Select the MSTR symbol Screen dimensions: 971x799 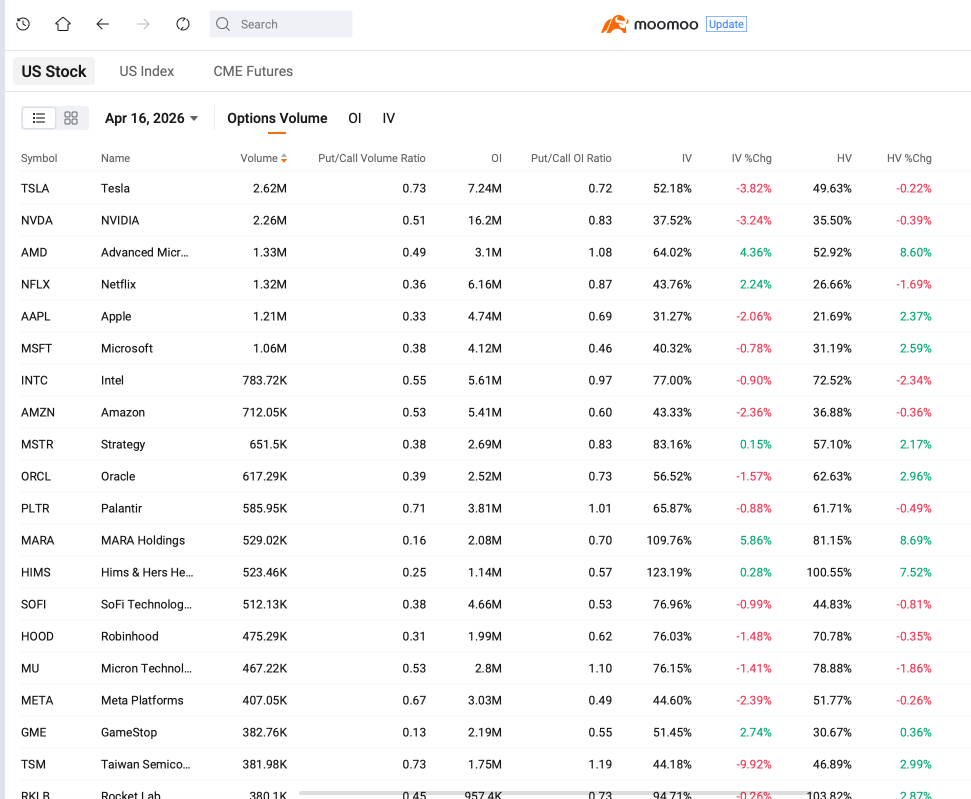point(37,445)
